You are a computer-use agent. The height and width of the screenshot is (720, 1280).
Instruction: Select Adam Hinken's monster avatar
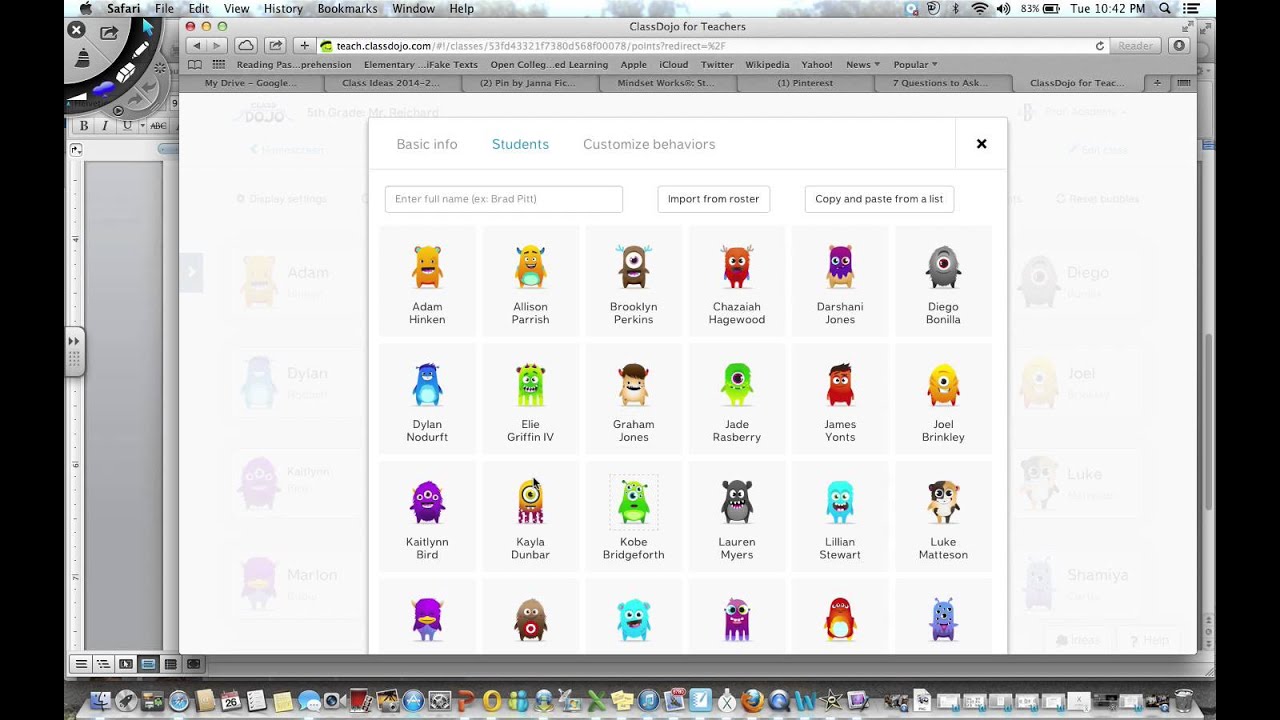427,266
